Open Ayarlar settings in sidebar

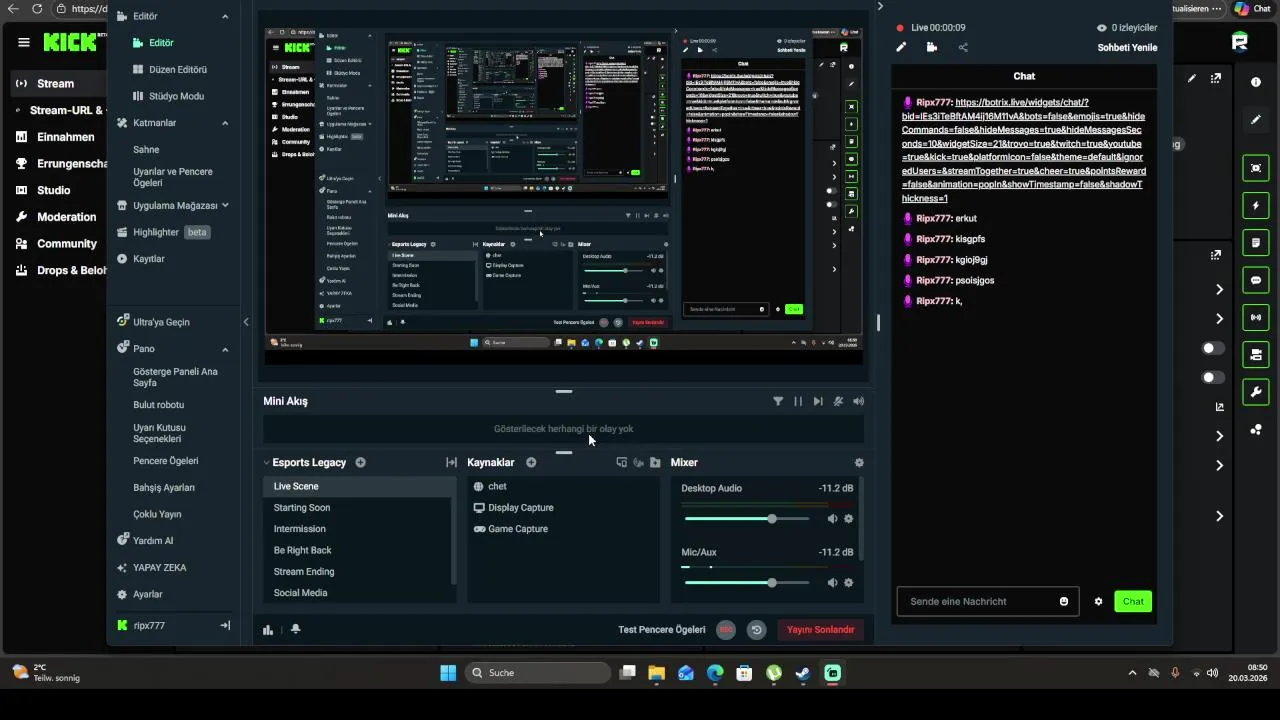(x=148, y=594)
